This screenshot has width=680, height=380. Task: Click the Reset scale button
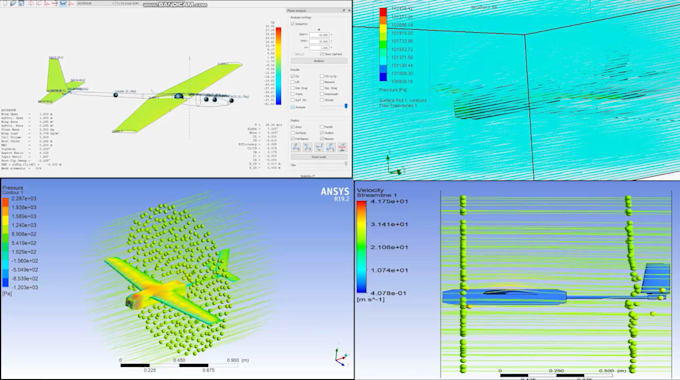click(x=319, y=157)
